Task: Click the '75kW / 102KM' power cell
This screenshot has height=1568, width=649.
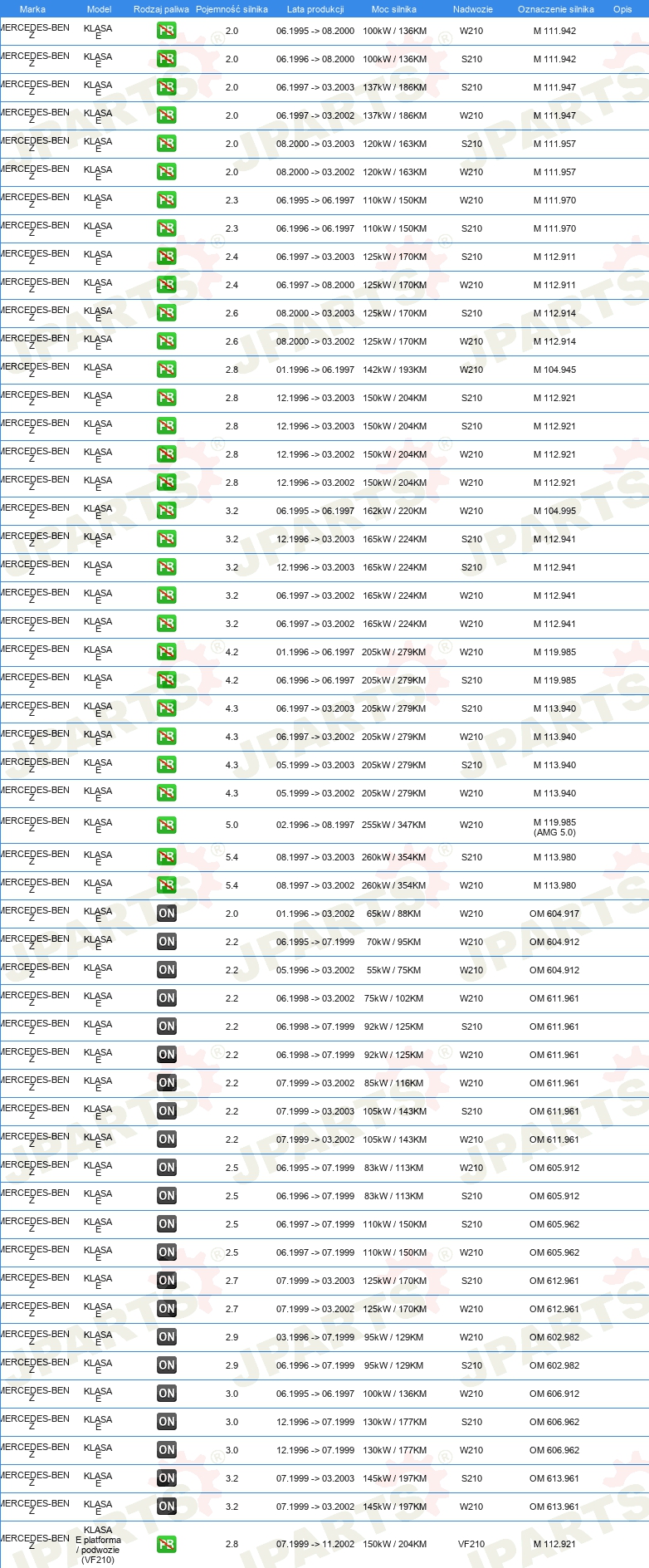Action: tap(394, 998)
